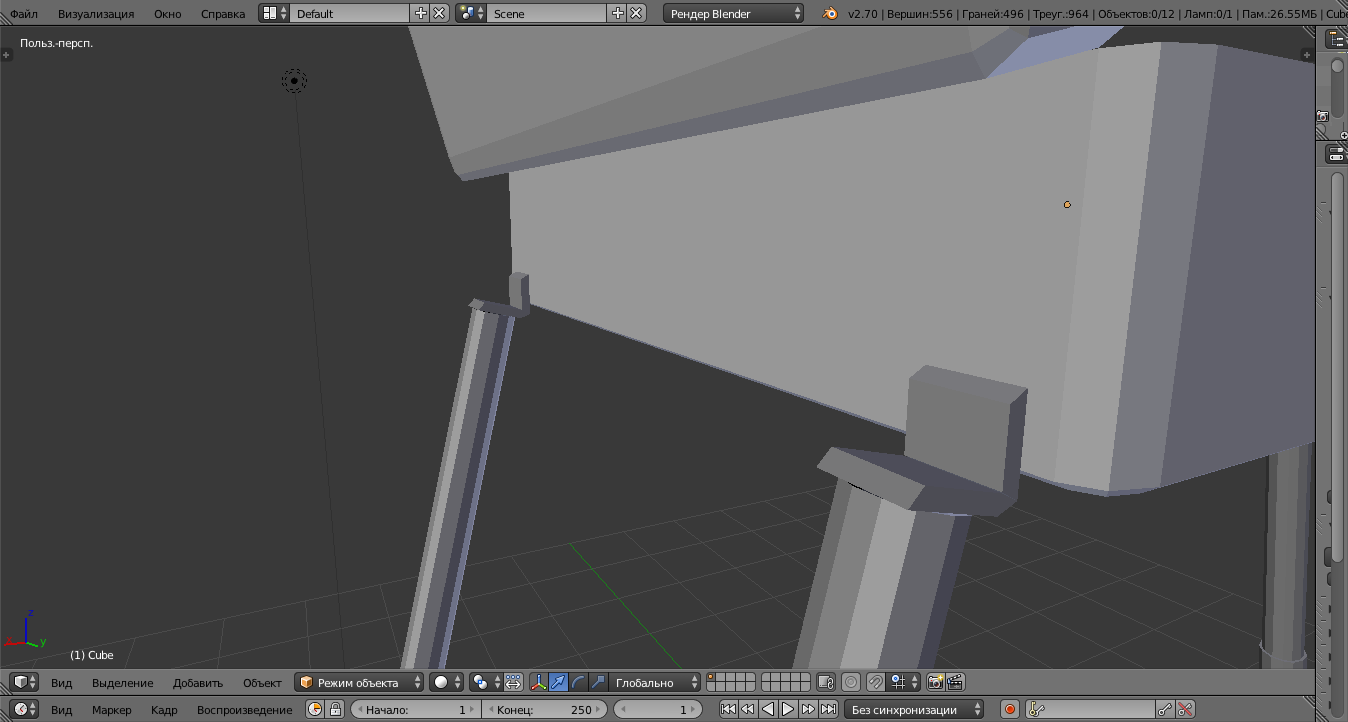
Task: Open the Режим объекта mode dropdown
Action: point(360,682)
